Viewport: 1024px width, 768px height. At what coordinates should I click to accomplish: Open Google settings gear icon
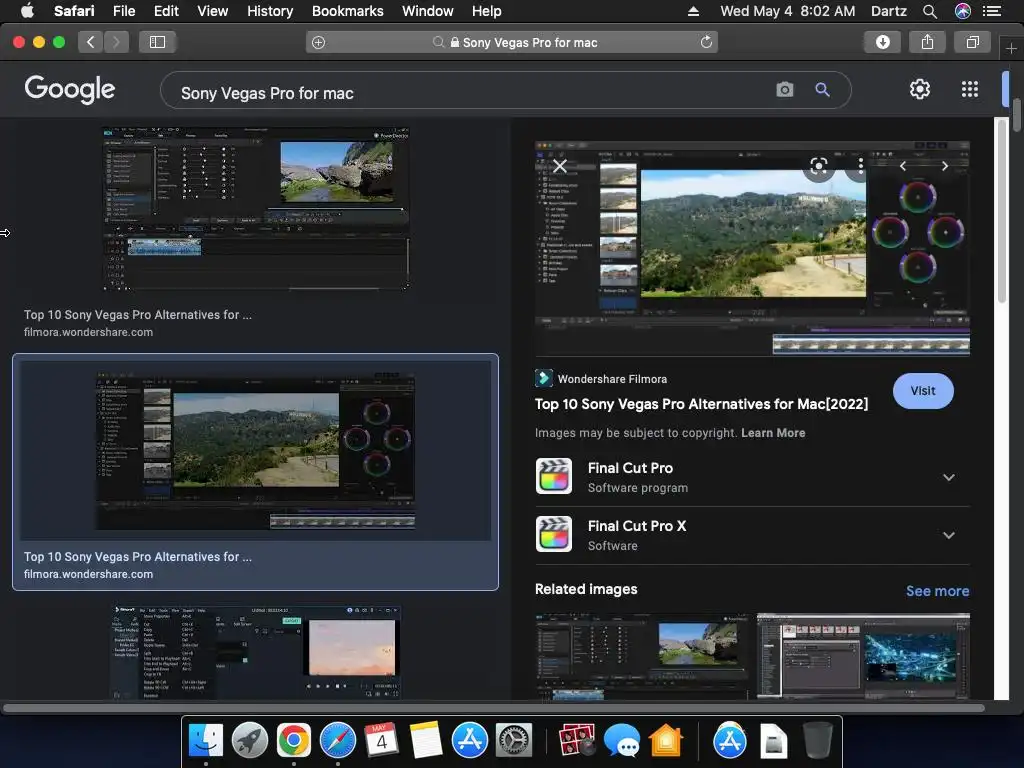click(920, 89)
